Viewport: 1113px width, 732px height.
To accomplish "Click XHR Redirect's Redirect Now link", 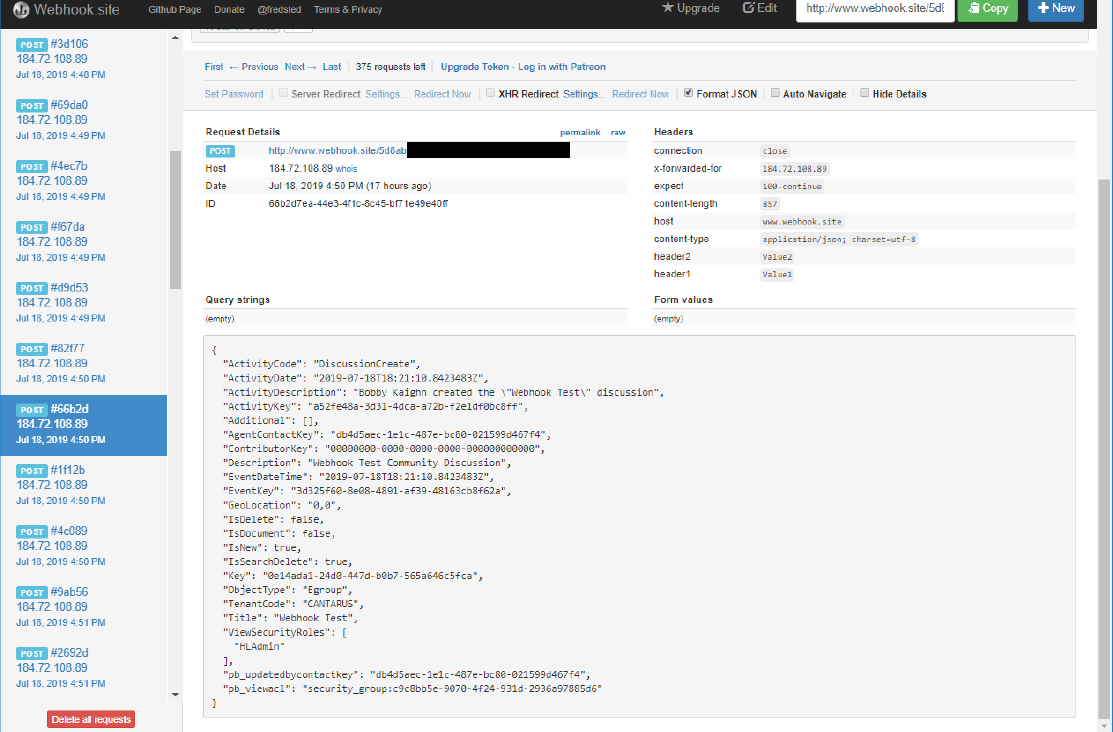I will pyautogui.click(x=640, y=94).
